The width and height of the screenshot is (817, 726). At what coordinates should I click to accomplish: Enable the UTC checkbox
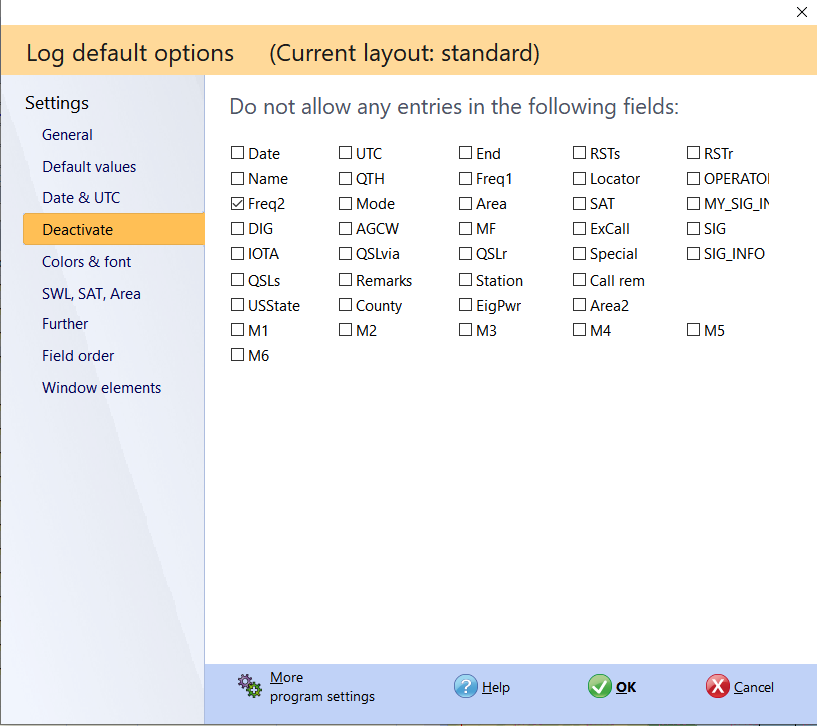click(x=345, y=153)
